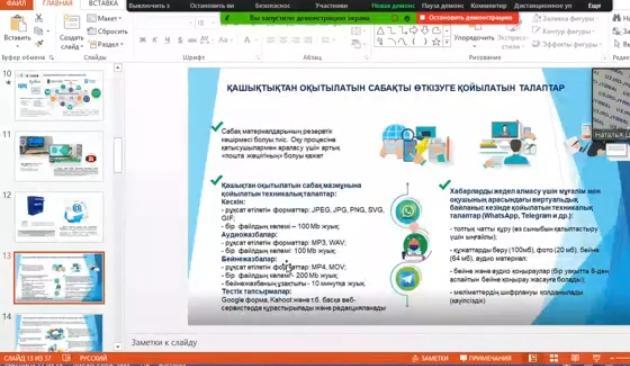Click the thumbnail pane scroll up arrow
Viewport: 630px width, 366px height.
(x=117, y=67)
